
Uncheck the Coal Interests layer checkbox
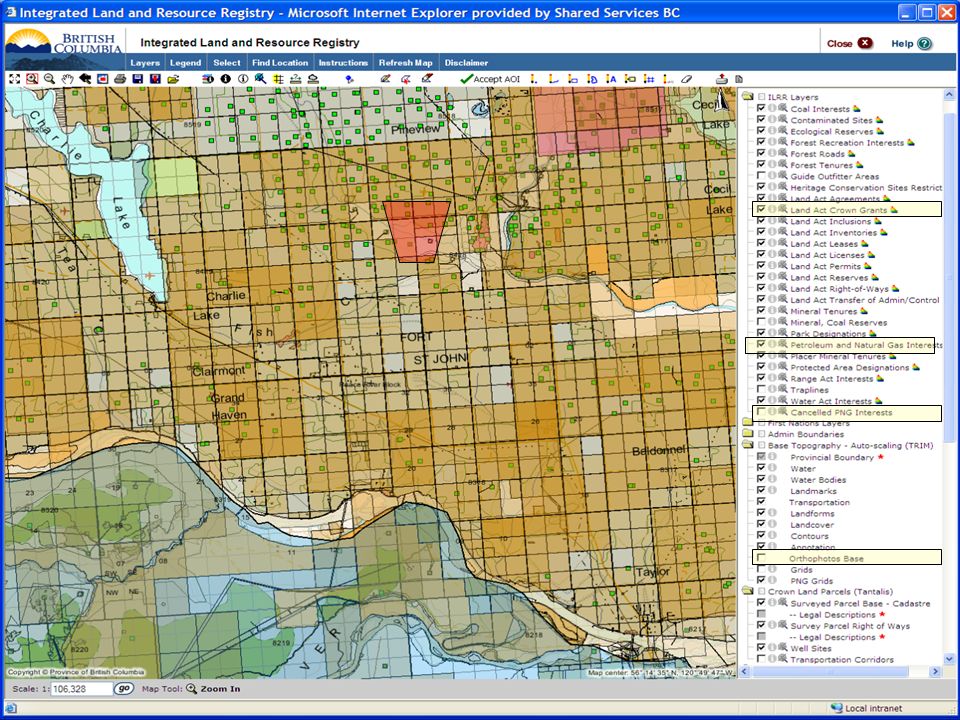click(761, 108)
